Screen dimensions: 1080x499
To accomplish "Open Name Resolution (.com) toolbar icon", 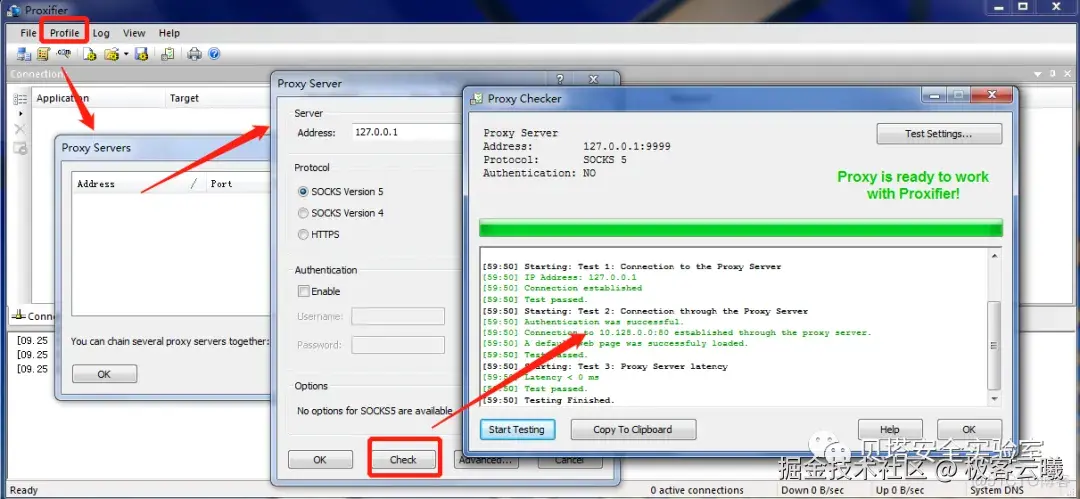I will [x=64, y=54].
